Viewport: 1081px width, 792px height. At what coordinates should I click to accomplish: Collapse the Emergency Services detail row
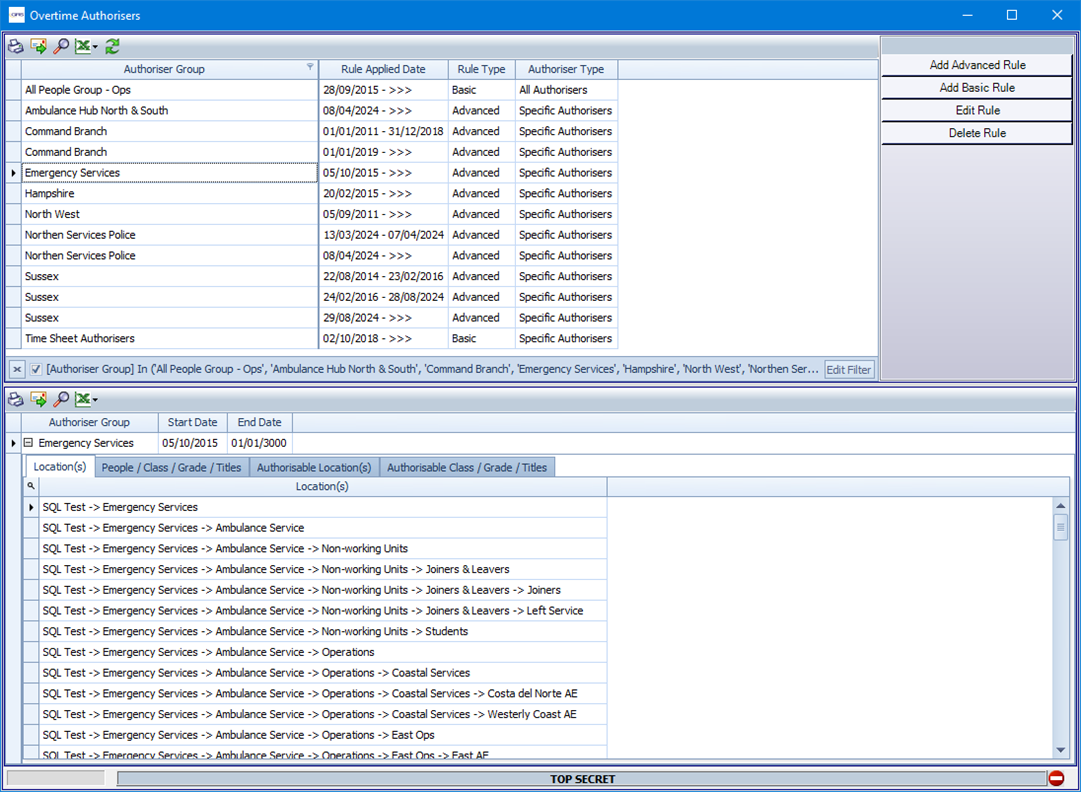coord(28,443)
